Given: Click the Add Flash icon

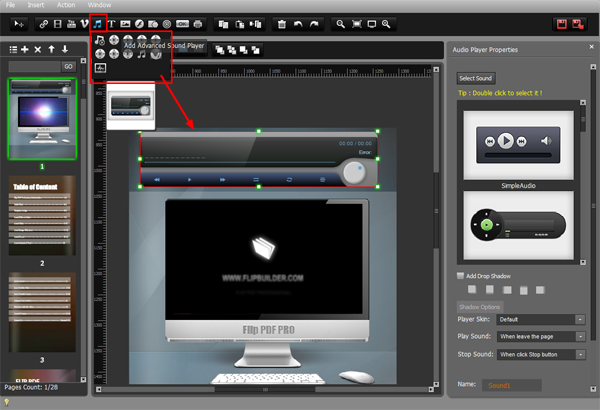Looking at the screenshot, I should pyautogui.click(x=139, y=24).
